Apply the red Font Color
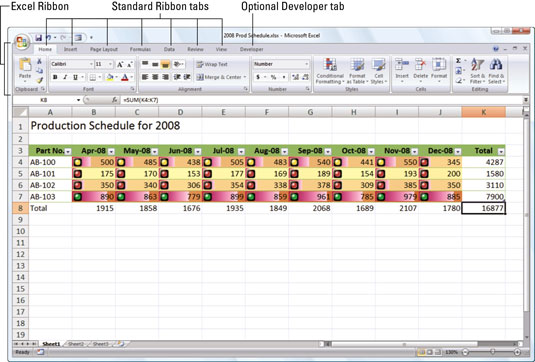Image resolution: width=535 pixels, height=362 pixels. [125, 77]
